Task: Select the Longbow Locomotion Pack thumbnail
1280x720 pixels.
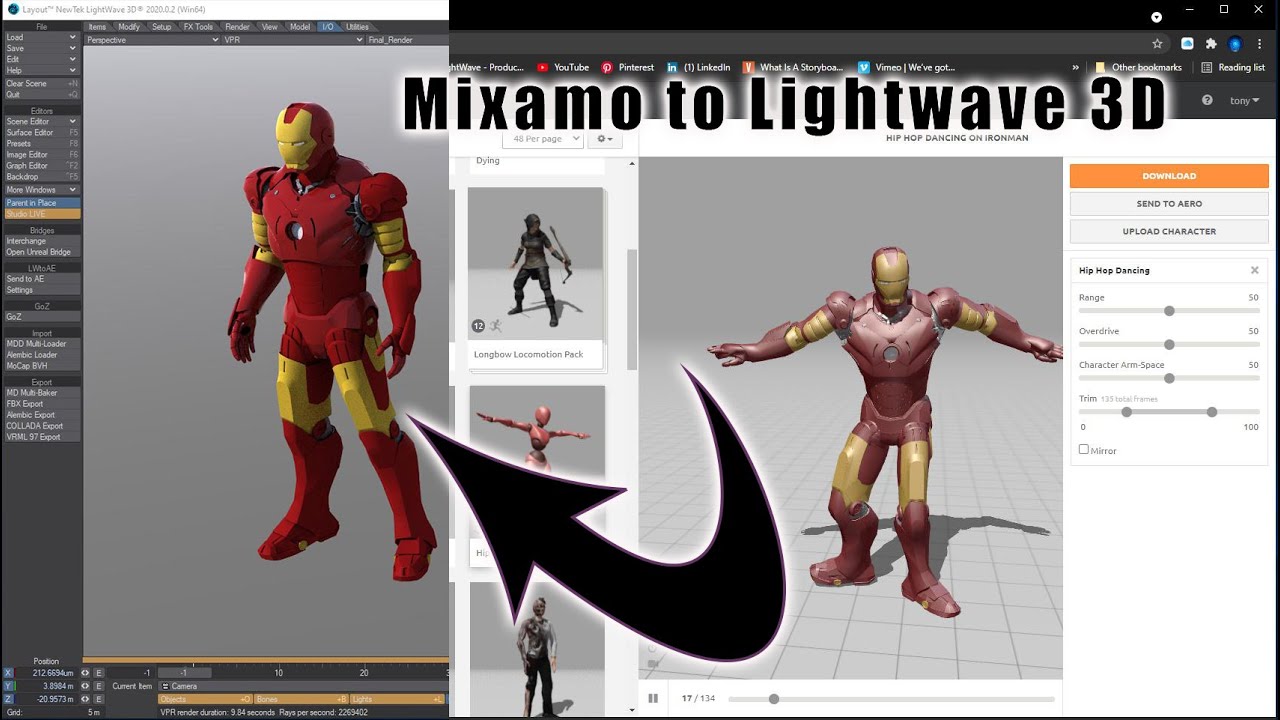Action: pyautogui.click(x=536, y=264)
